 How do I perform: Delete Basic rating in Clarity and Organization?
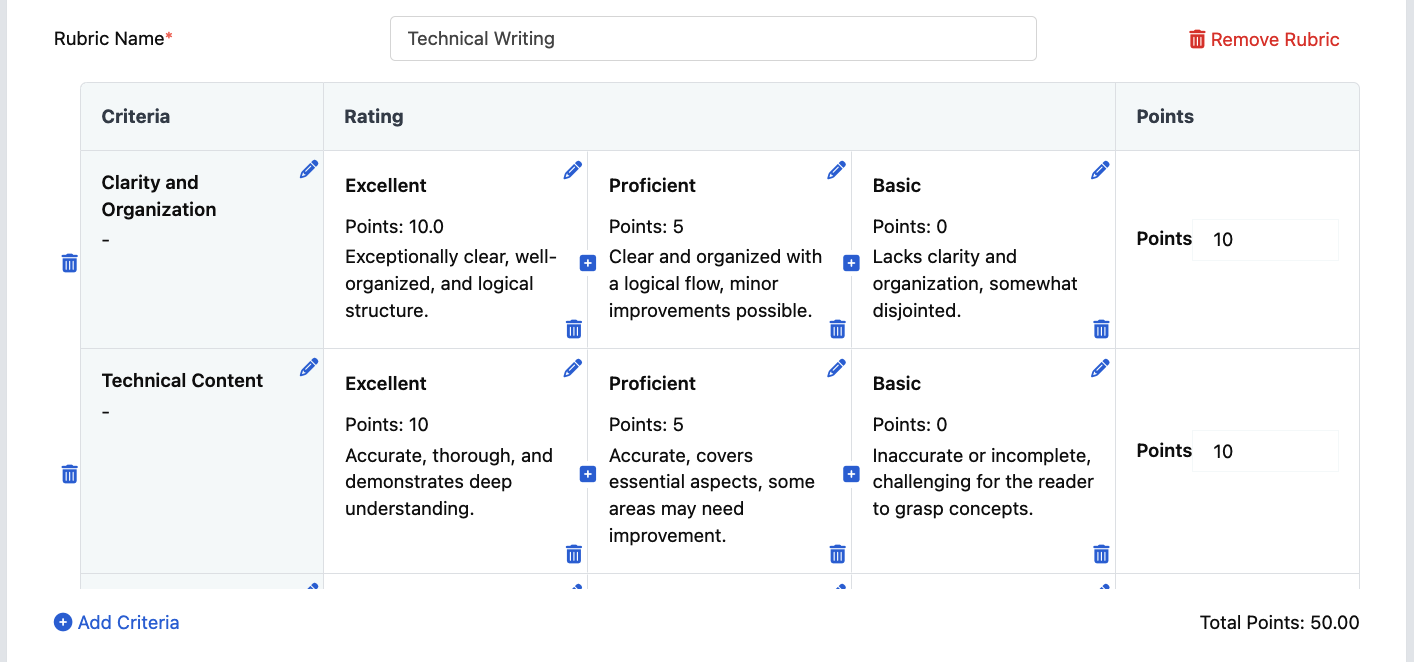pos(1101,328)
